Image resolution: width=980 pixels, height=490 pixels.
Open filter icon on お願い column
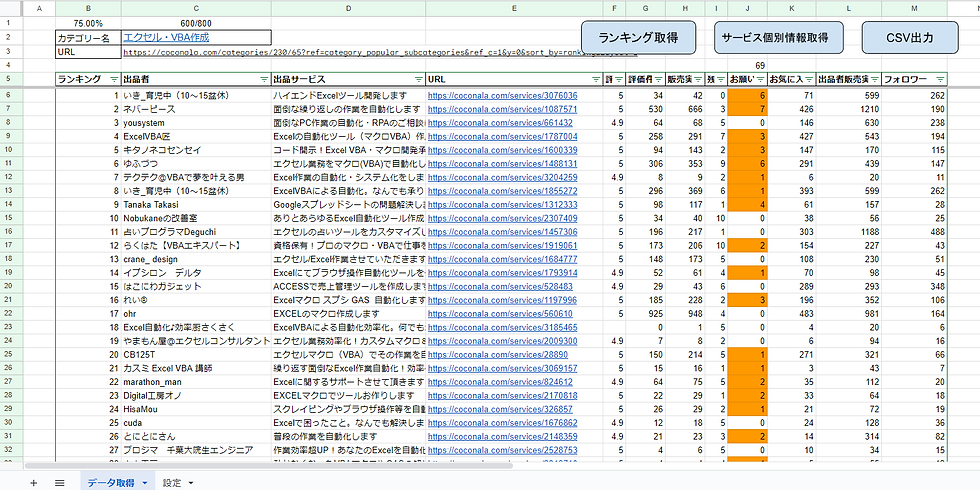click(x=761, y=79)
